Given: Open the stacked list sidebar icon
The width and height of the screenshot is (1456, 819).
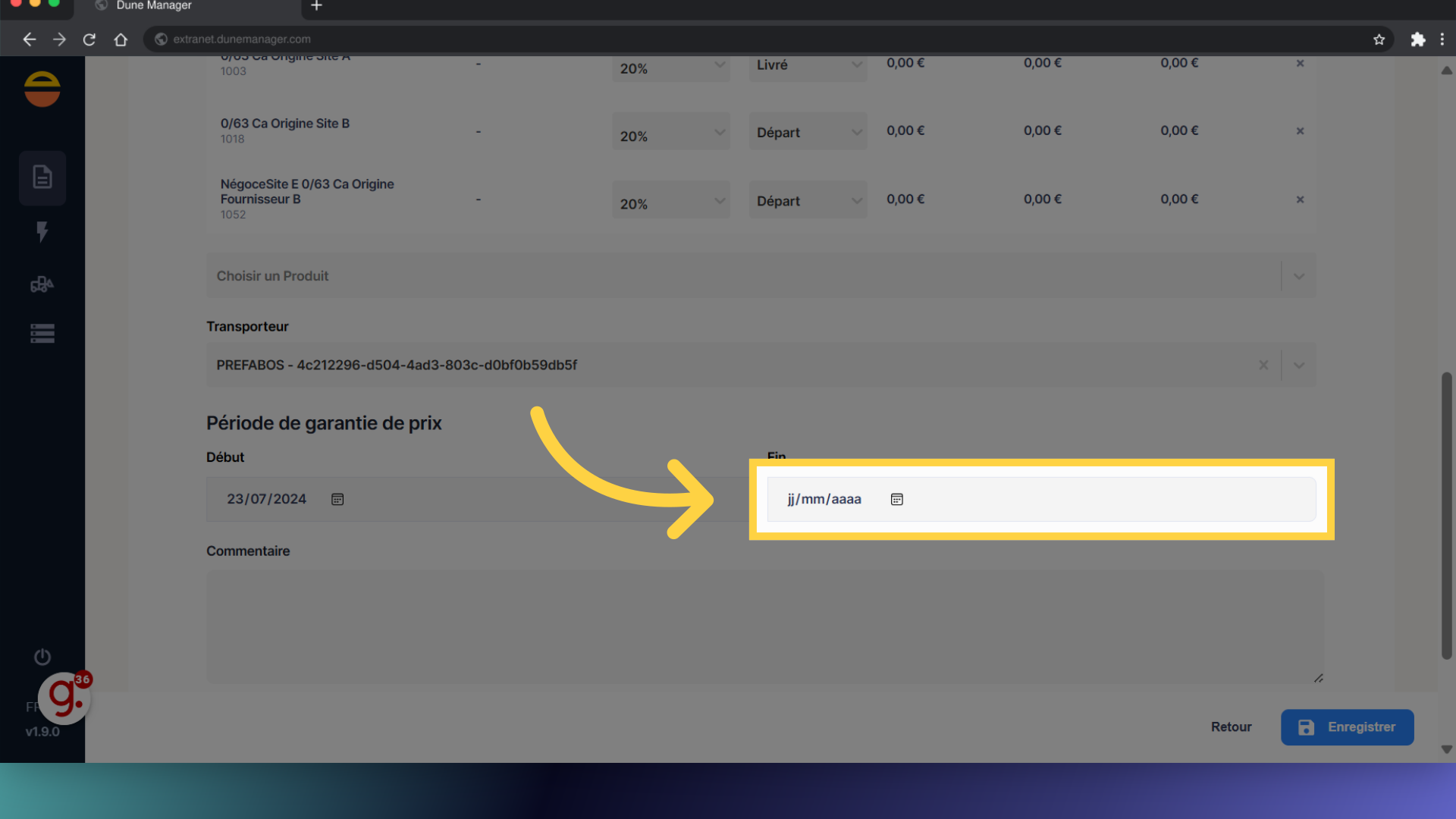Looking at the screenshot, I should coord(42,334).
